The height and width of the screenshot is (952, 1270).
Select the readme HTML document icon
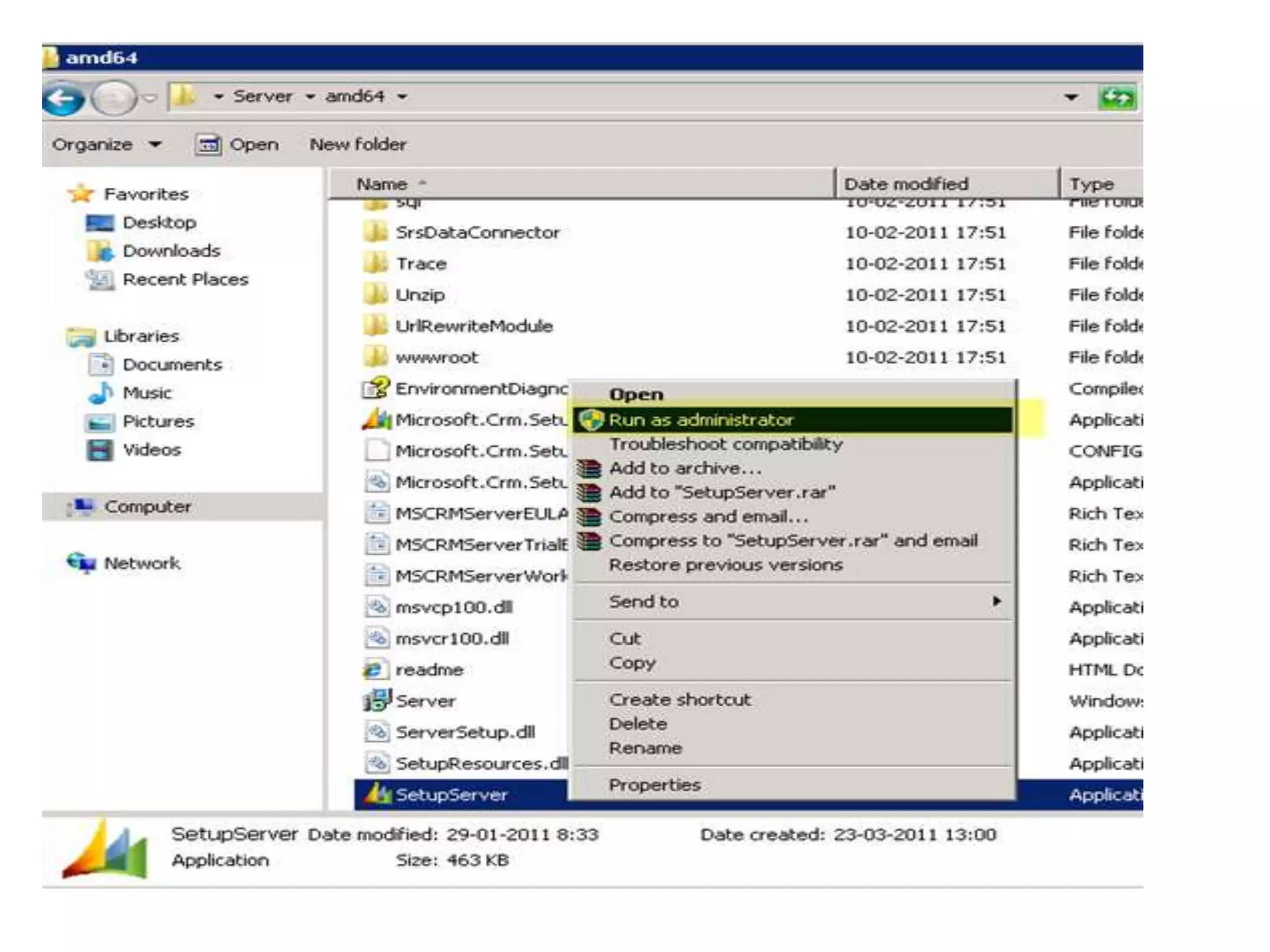coord(375,669)
